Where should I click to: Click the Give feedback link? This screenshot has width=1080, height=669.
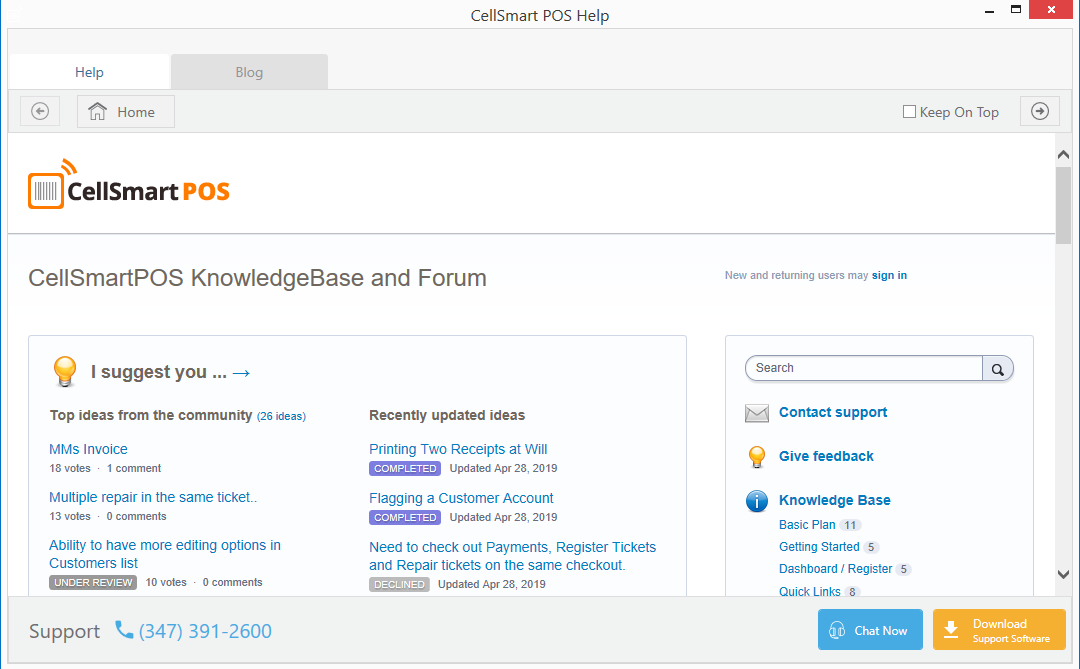point(826,456)
